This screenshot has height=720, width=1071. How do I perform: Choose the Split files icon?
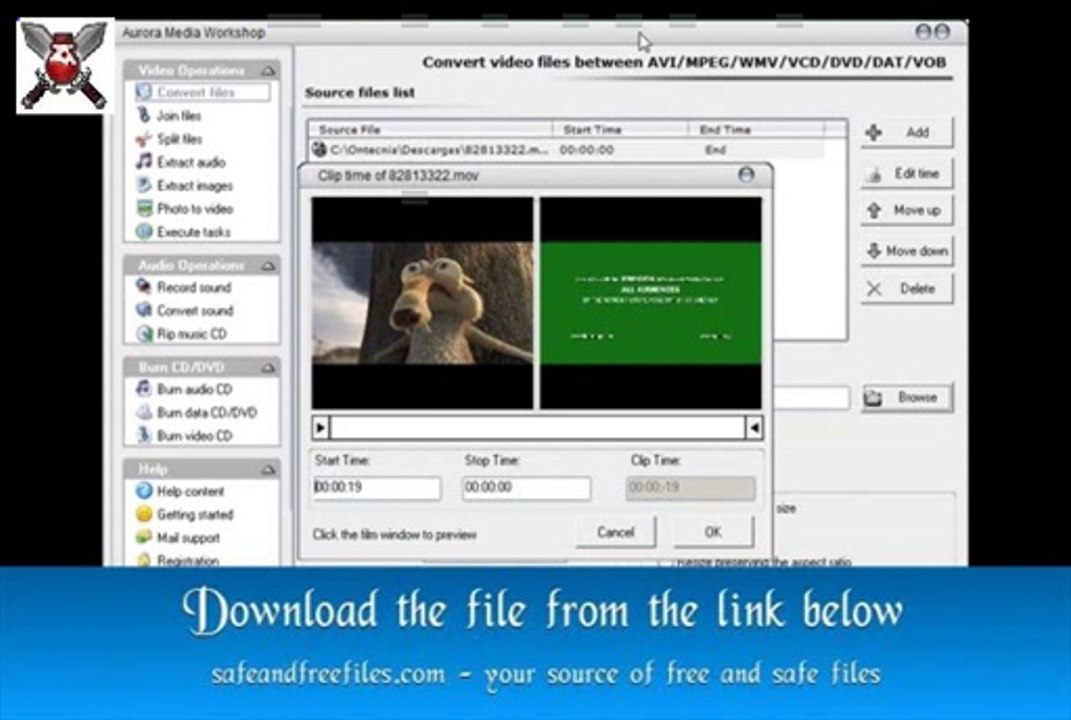point(143,139)
